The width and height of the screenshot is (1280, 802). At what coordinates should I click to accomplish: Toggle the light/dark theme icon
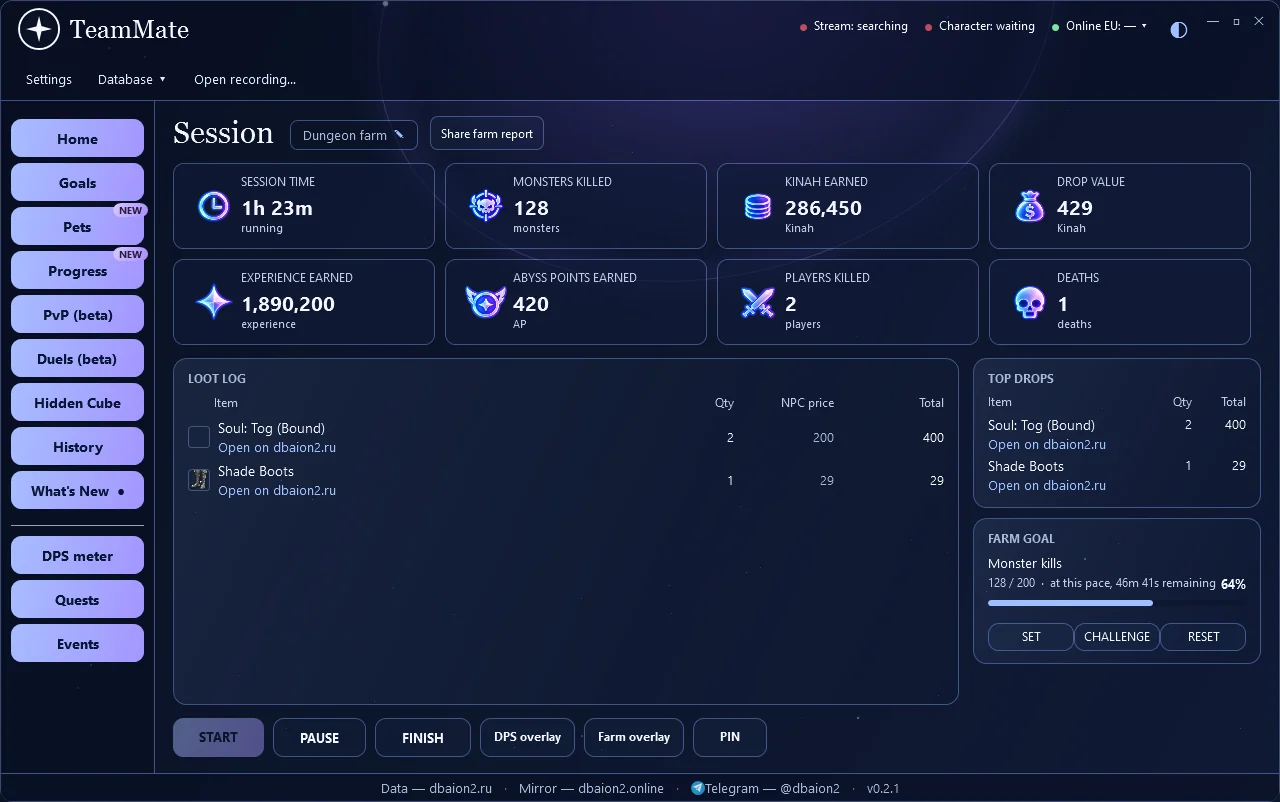coord(1179,29)
